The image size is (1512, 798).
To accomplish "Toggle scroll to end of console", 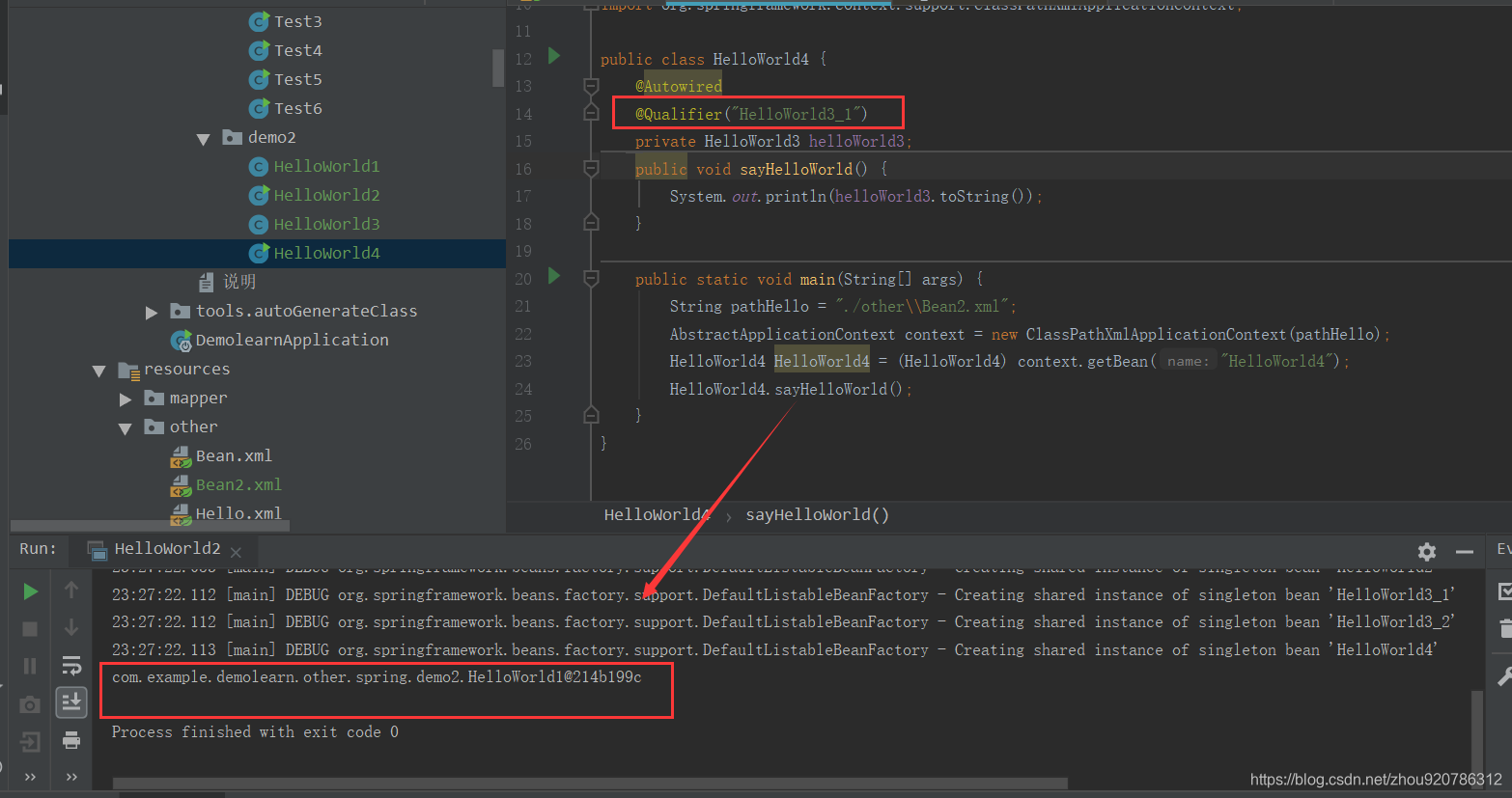I will click(71, 702).
